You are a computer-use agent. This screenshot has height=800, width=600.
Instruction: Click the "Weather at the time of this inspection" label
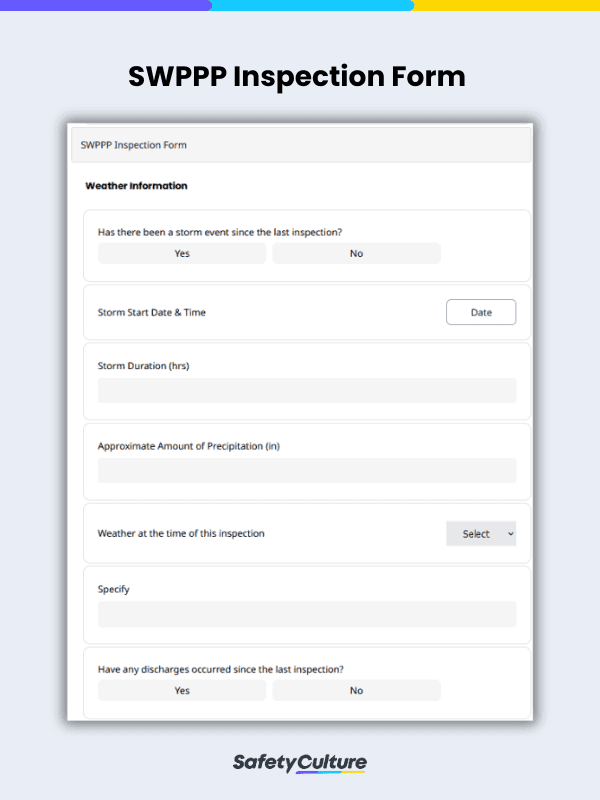pyautogui.click(x=181, y=533)
